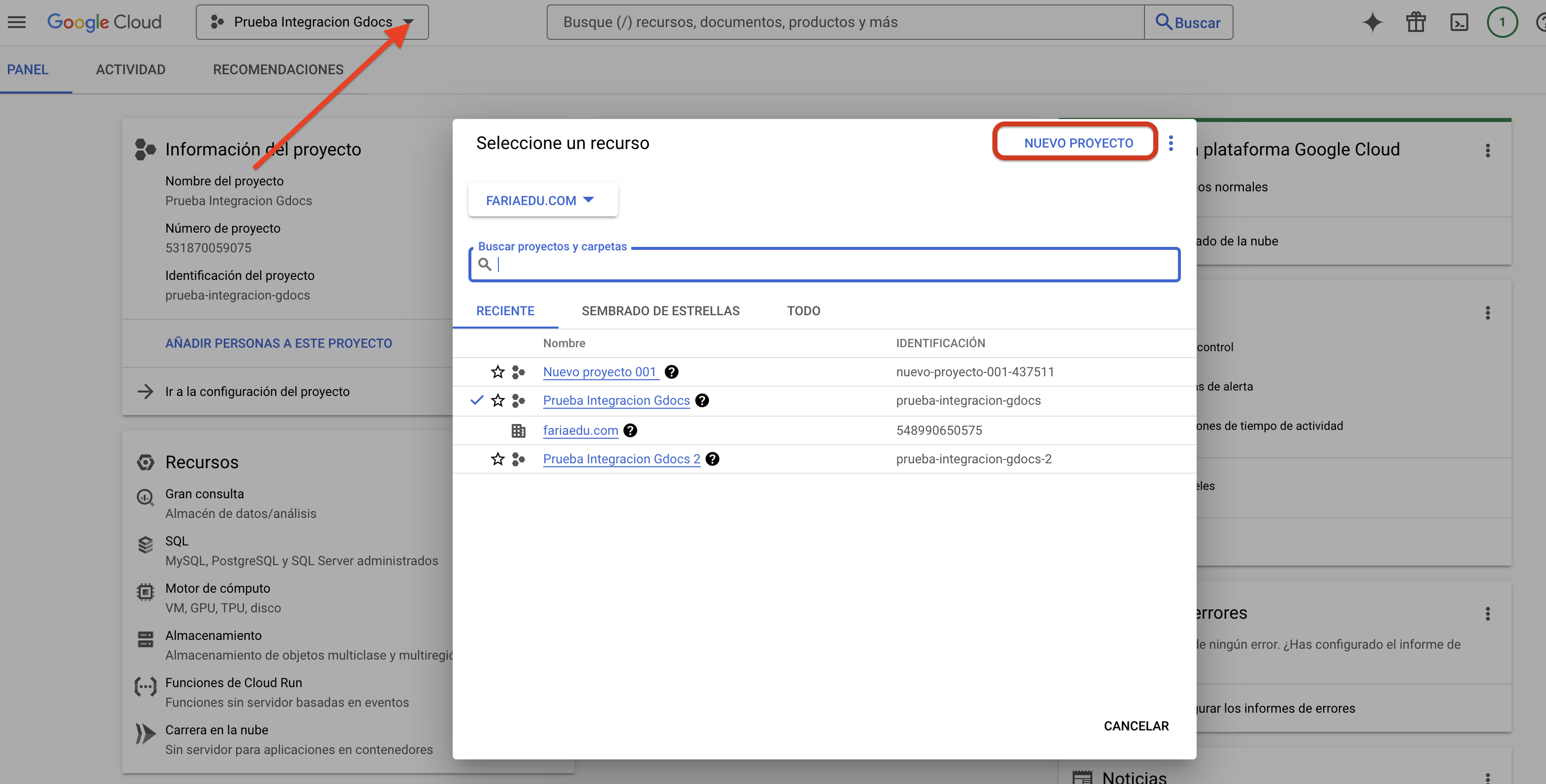This screenshot has width=1546, height=784.
Task: Switch to the SEMBRADO DE ESTRELLAS tab
Action: [660, 311]
